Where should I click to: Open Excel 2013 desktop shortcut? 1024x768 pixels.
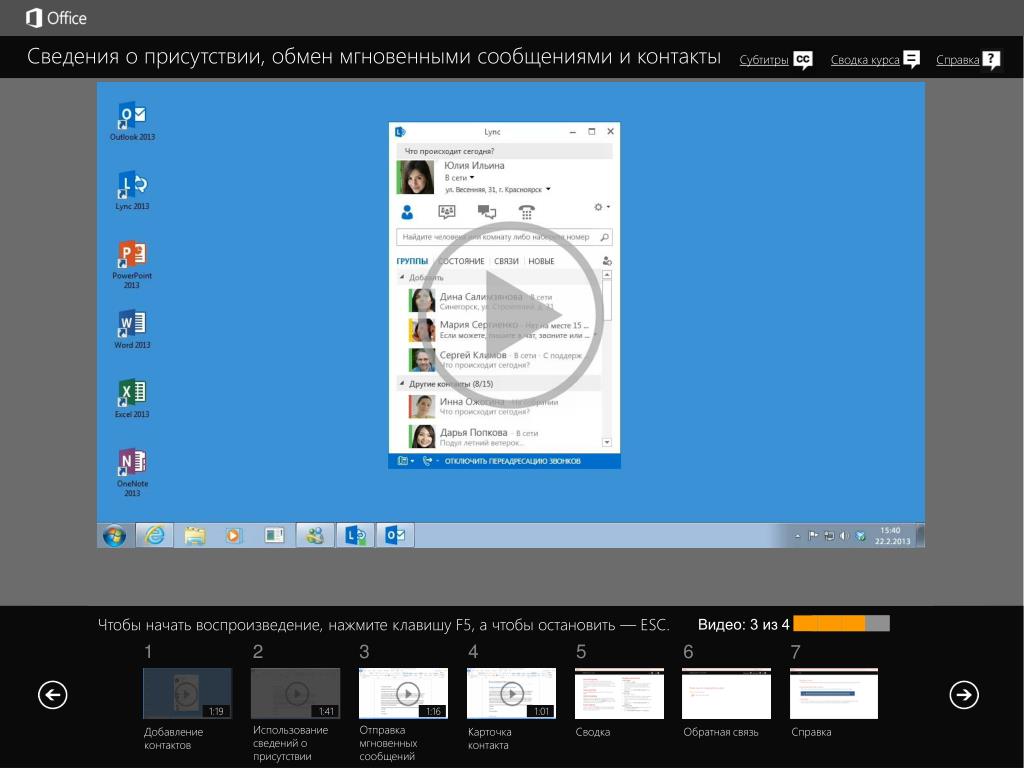coord(133,398)
